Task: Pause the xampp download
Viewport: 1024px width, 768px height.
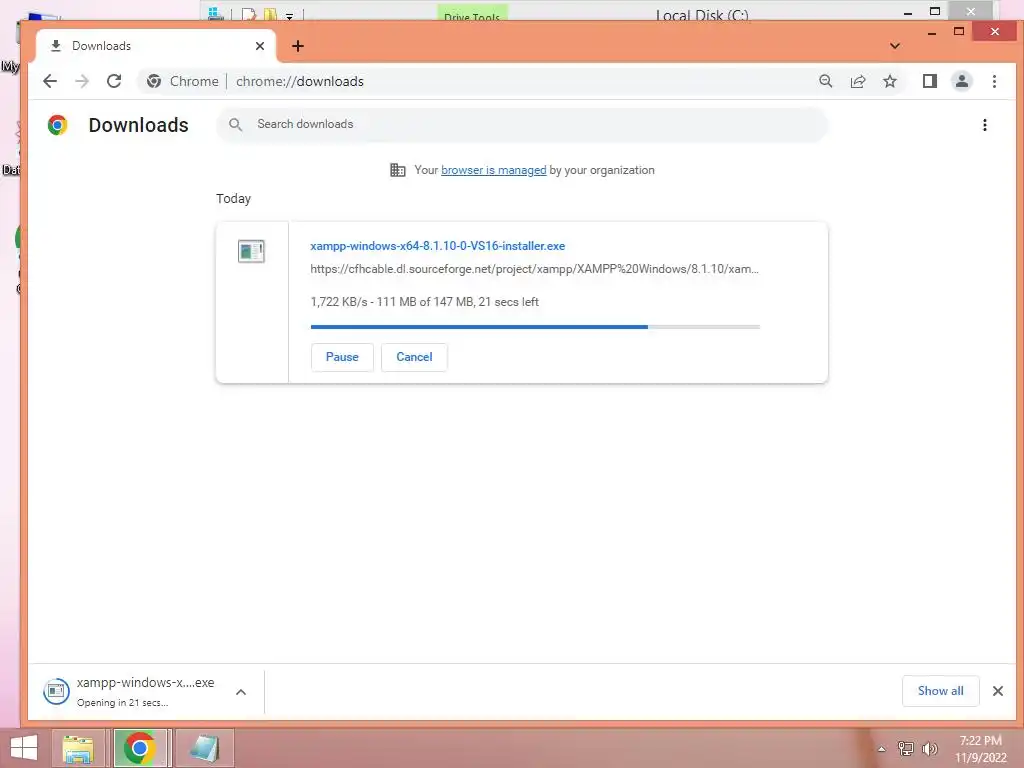Action: click(342, 357)
